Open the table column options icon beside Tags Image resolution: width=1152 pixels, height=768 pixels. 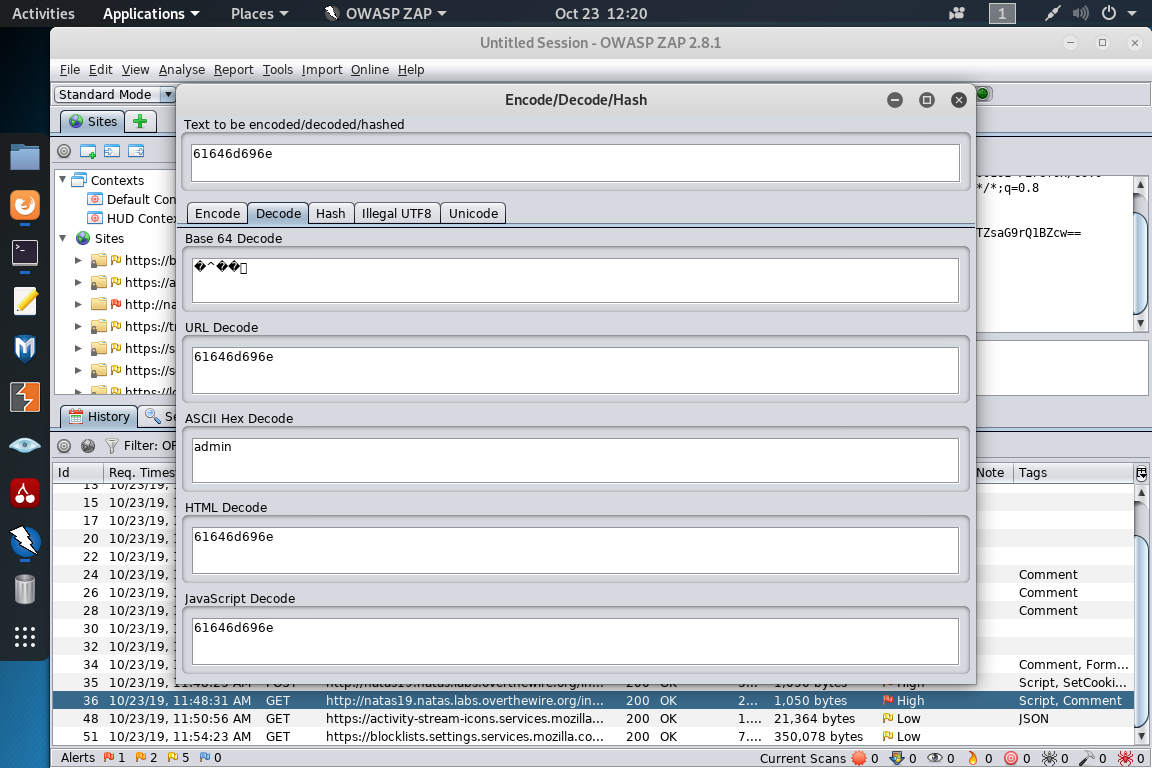pos(1141,473)
